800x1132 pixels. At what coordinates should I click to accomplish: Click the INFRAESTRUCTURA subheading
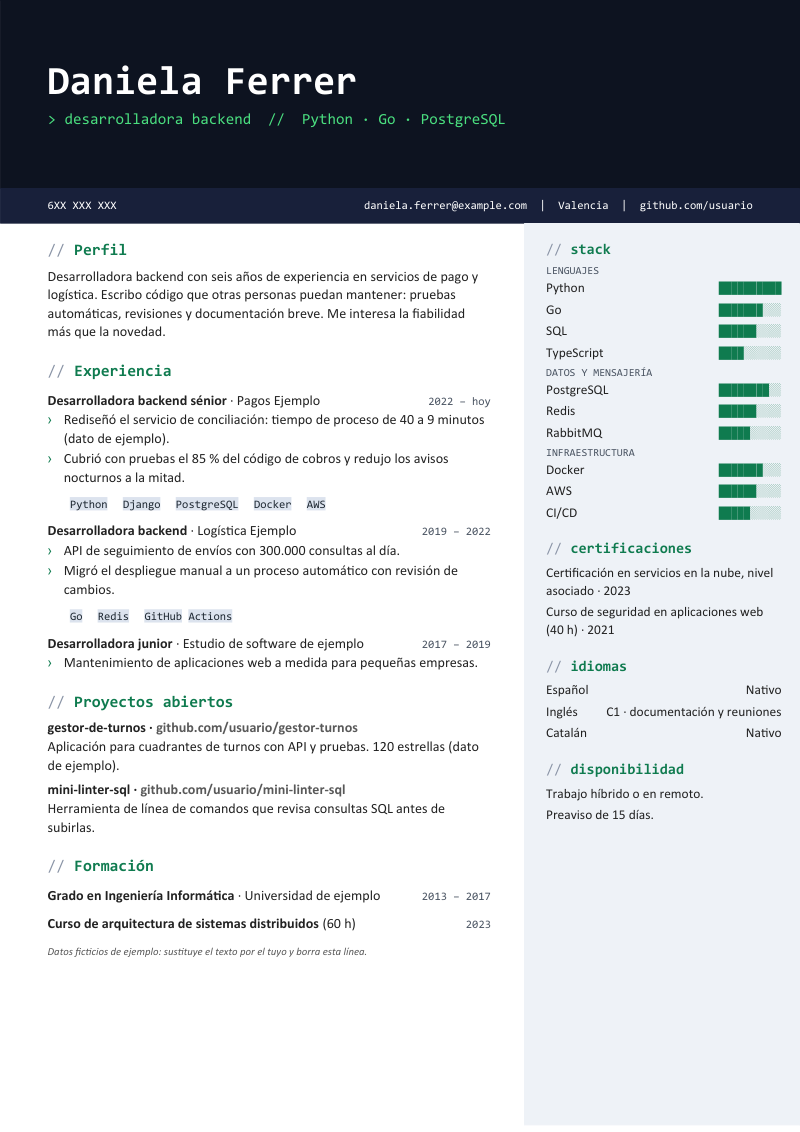591,453
